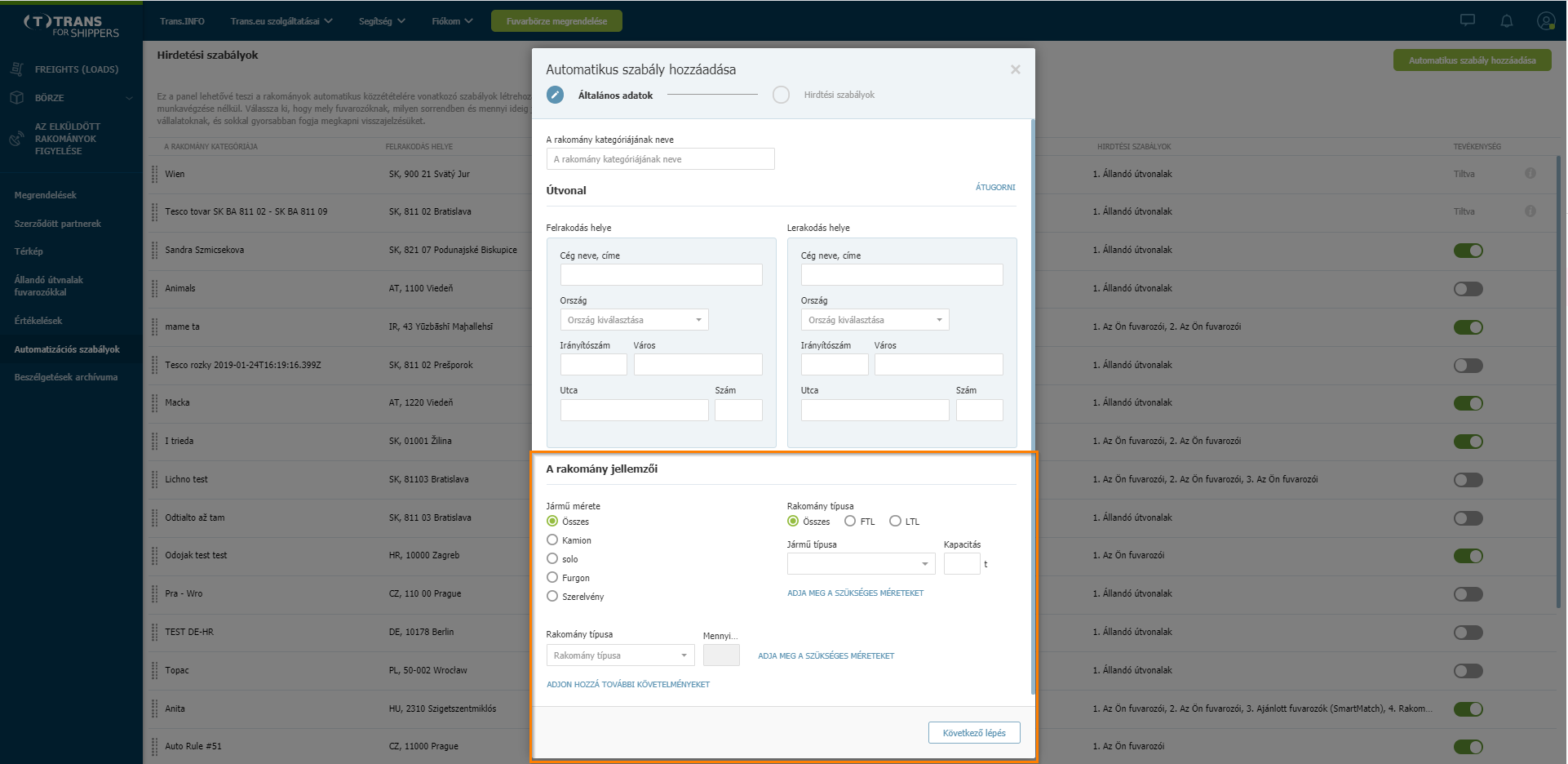The image size is (1568, 764).
Task: Grab the drag handle of the I trieda row
Action: click(x=154, y=441)
